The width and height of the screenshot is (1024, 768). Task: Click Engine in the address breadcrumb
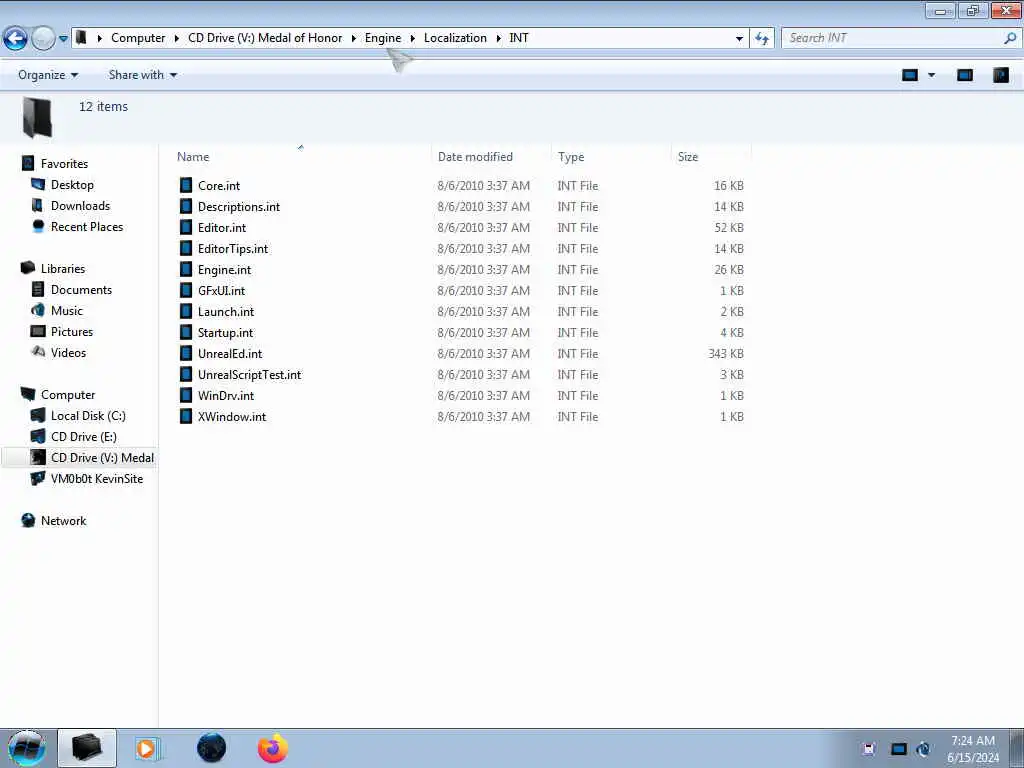pyautogui.click(x=383, y=38)
